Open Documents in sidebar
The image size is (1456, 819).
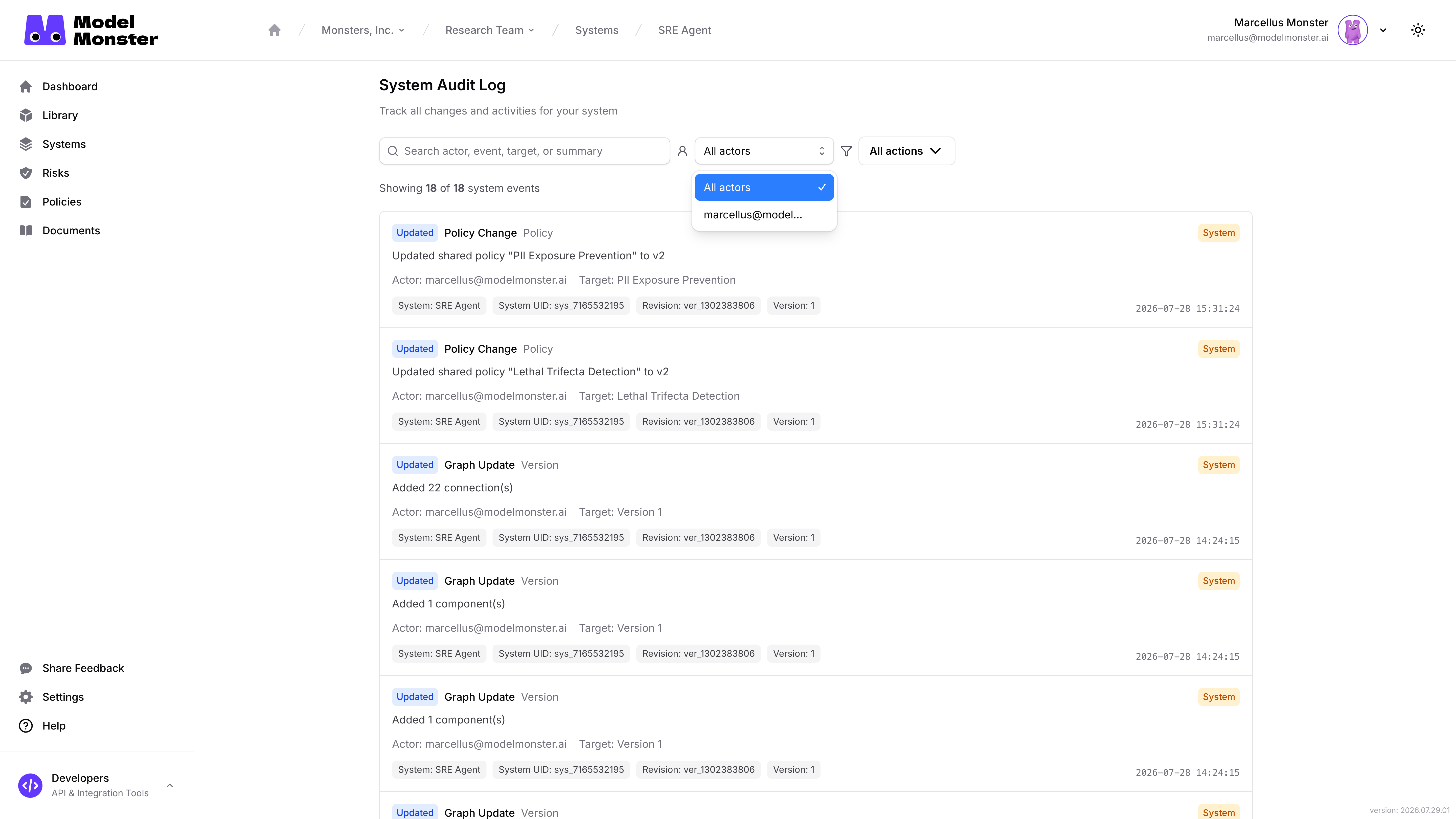coord(71,231)
